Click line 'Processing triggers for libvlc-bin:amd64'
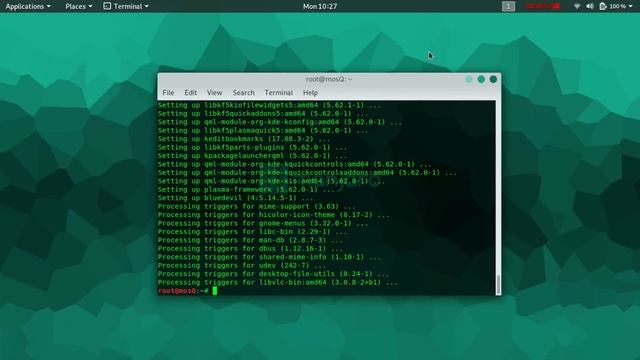The height and width of the screenshot is (360, 640). click(x=278, y=282)
